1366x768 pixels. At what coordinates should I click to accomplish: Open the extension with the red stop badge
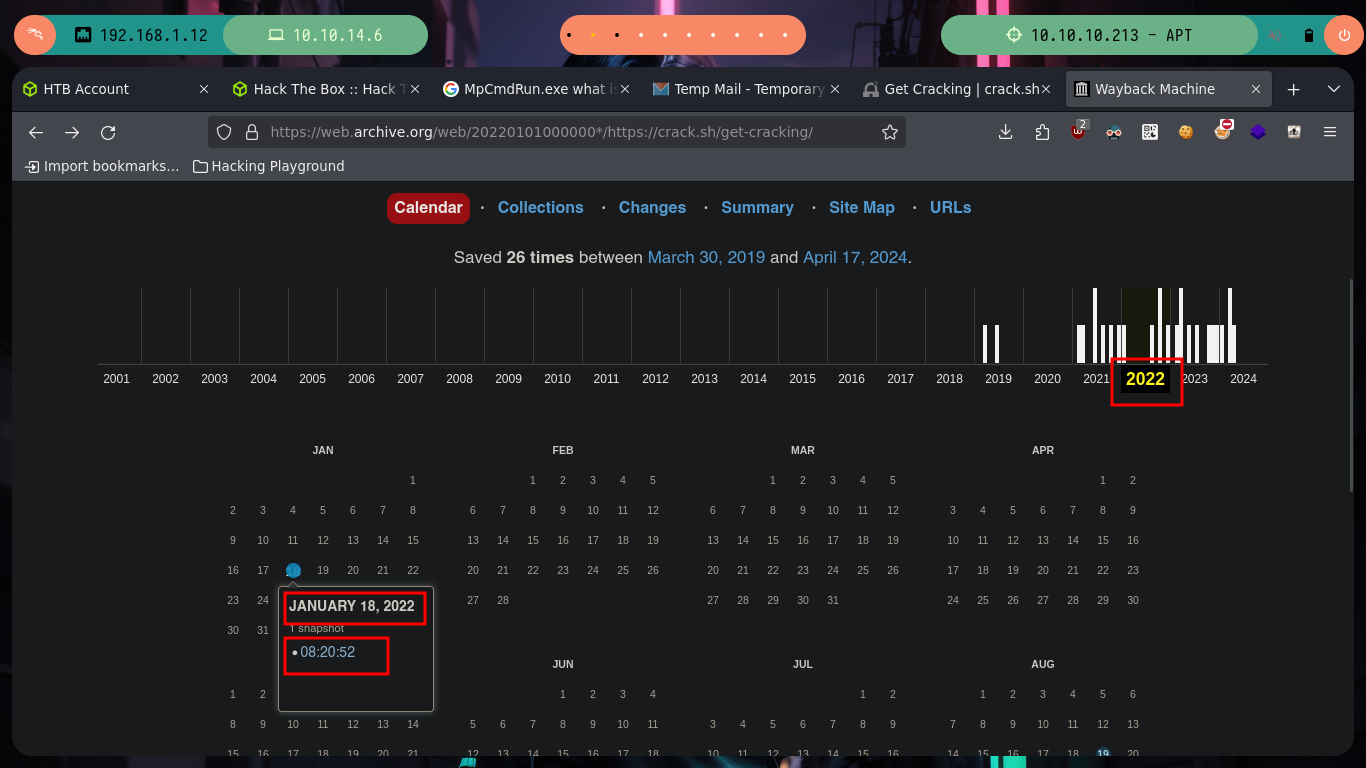point(1222,130)
